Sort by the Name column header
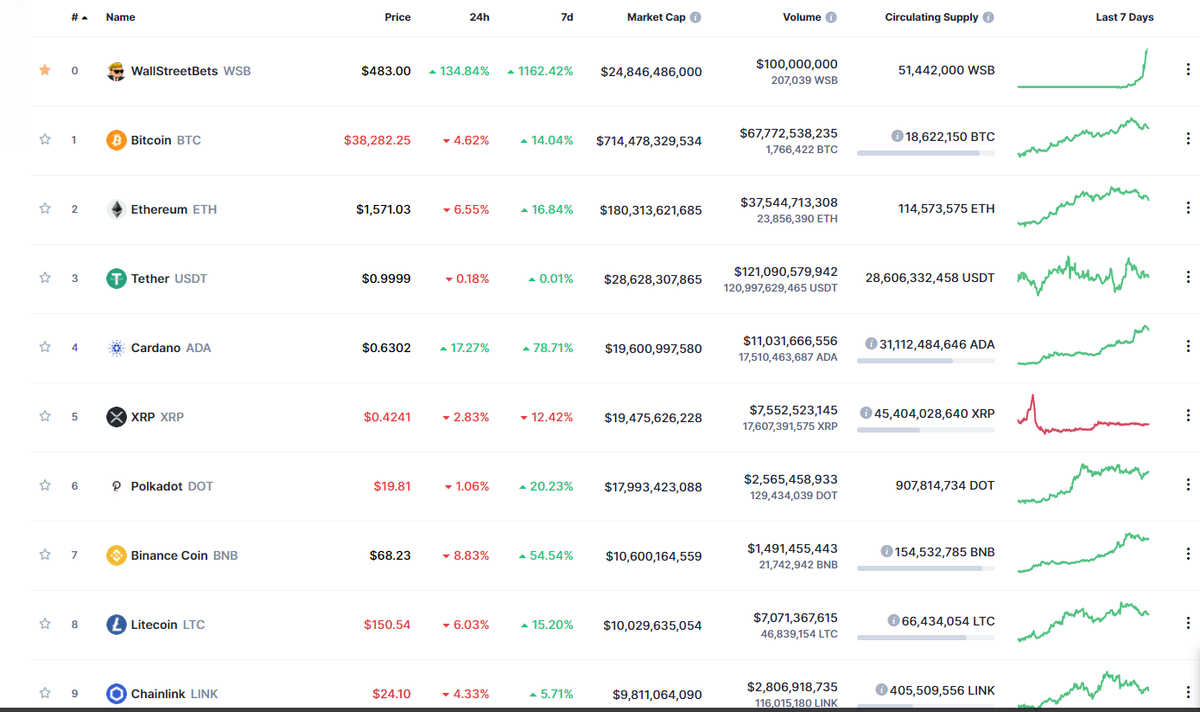Image resolution: width=1200 pixels, height=712 pixels. point(120,17)
